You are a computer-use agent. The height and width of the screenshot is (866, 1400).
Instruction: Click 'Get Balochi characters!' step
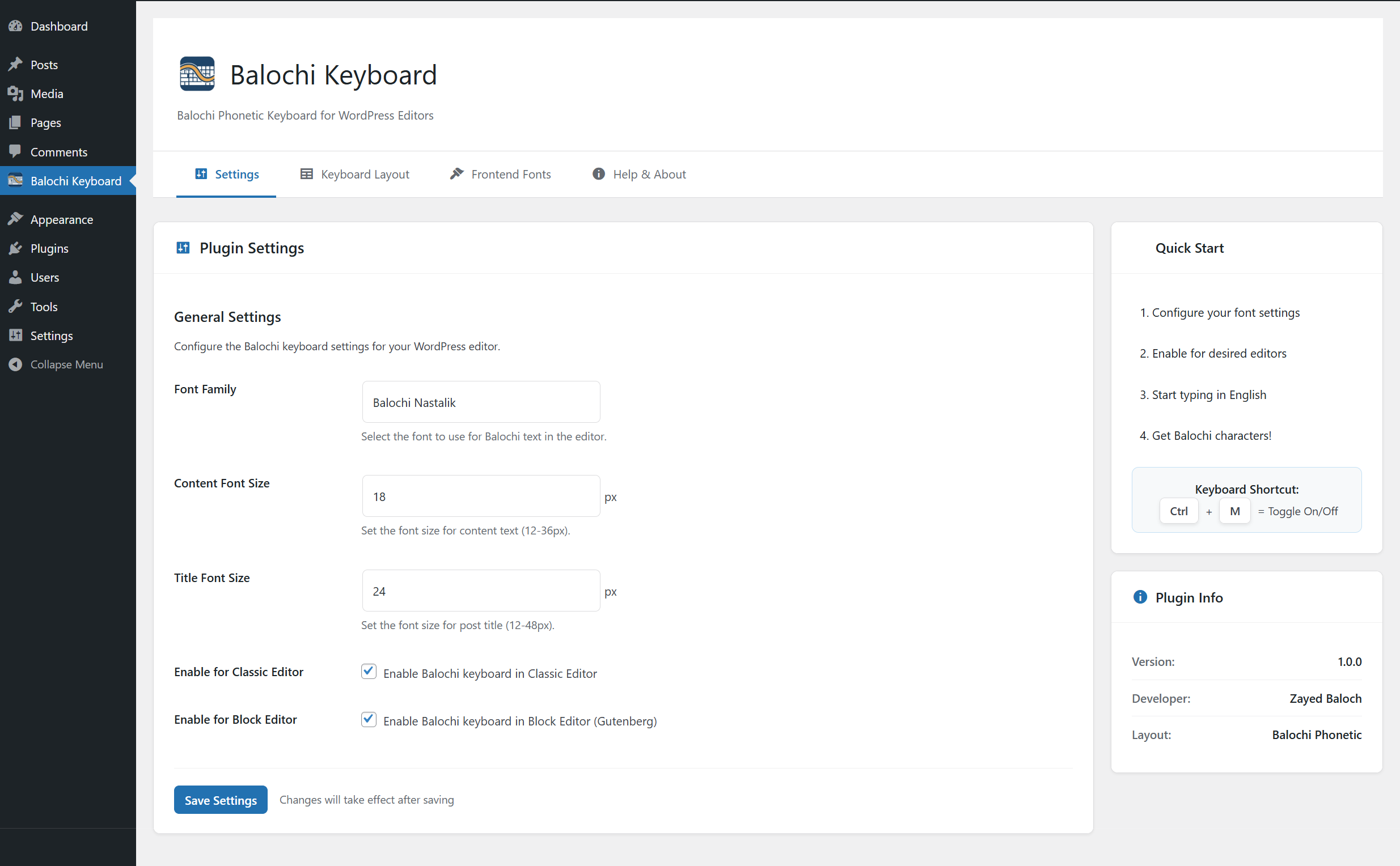1211,435
